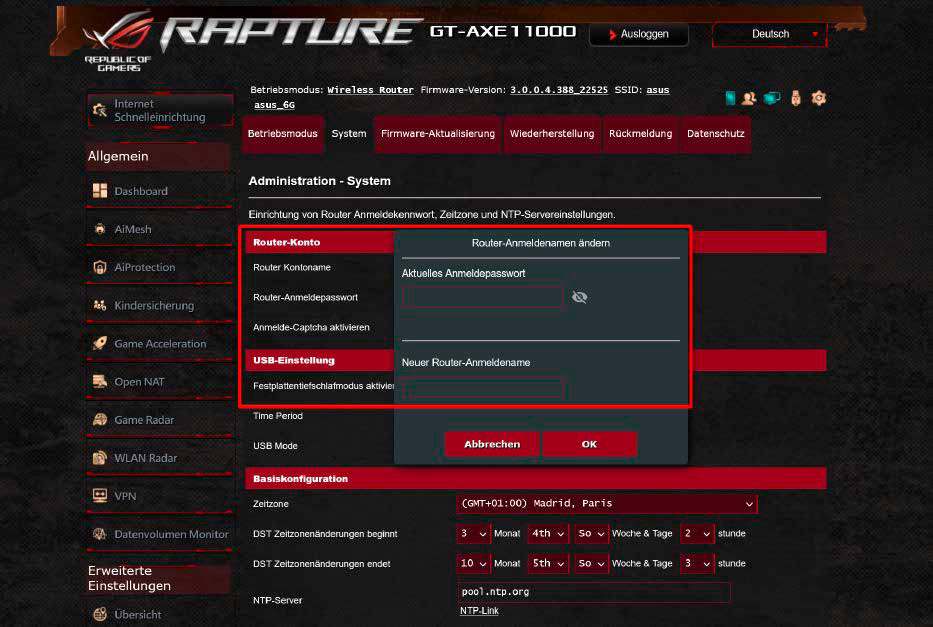Open Datenvolumen Monitor sidebar icon
Image resolution: width=933 pixels, height=627 pixels.
(100, 534)
